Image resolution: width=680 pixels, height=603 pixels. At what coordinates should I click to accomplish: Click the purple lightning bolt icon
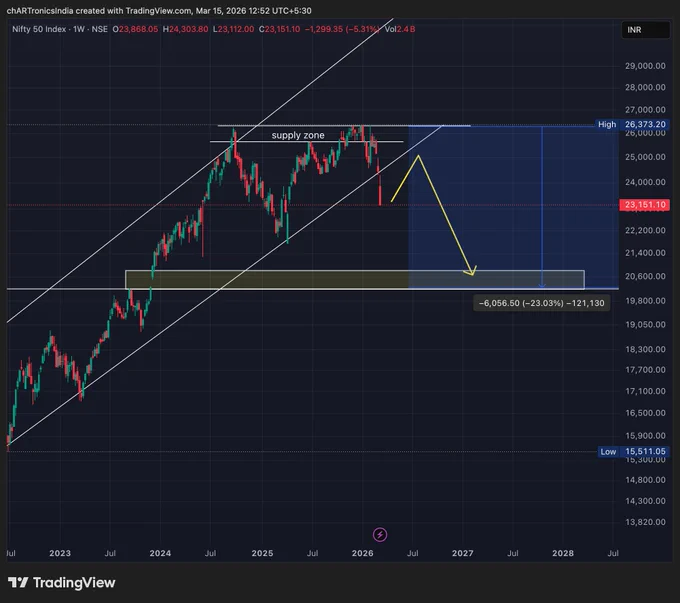coord(380,534)
